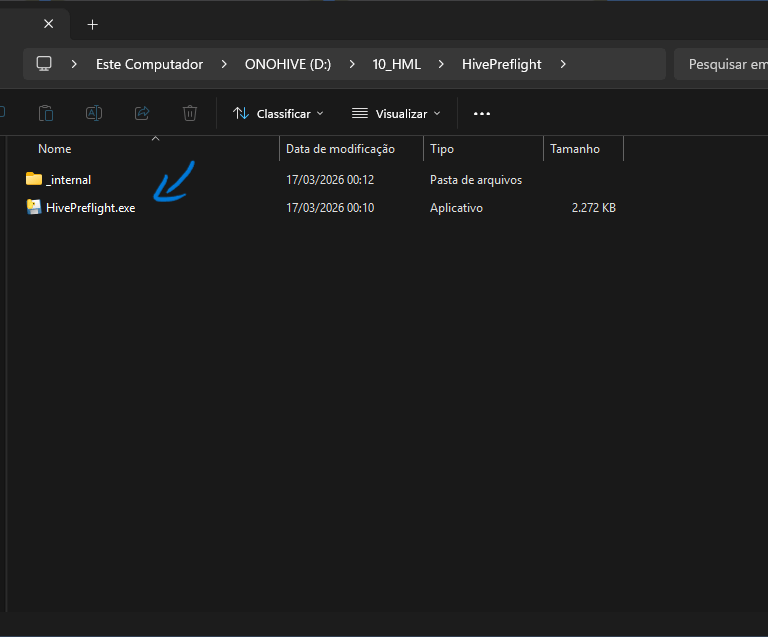Click the 2.272 KB size cell
This screenshot has width=768, height=637.
point(594,208)
